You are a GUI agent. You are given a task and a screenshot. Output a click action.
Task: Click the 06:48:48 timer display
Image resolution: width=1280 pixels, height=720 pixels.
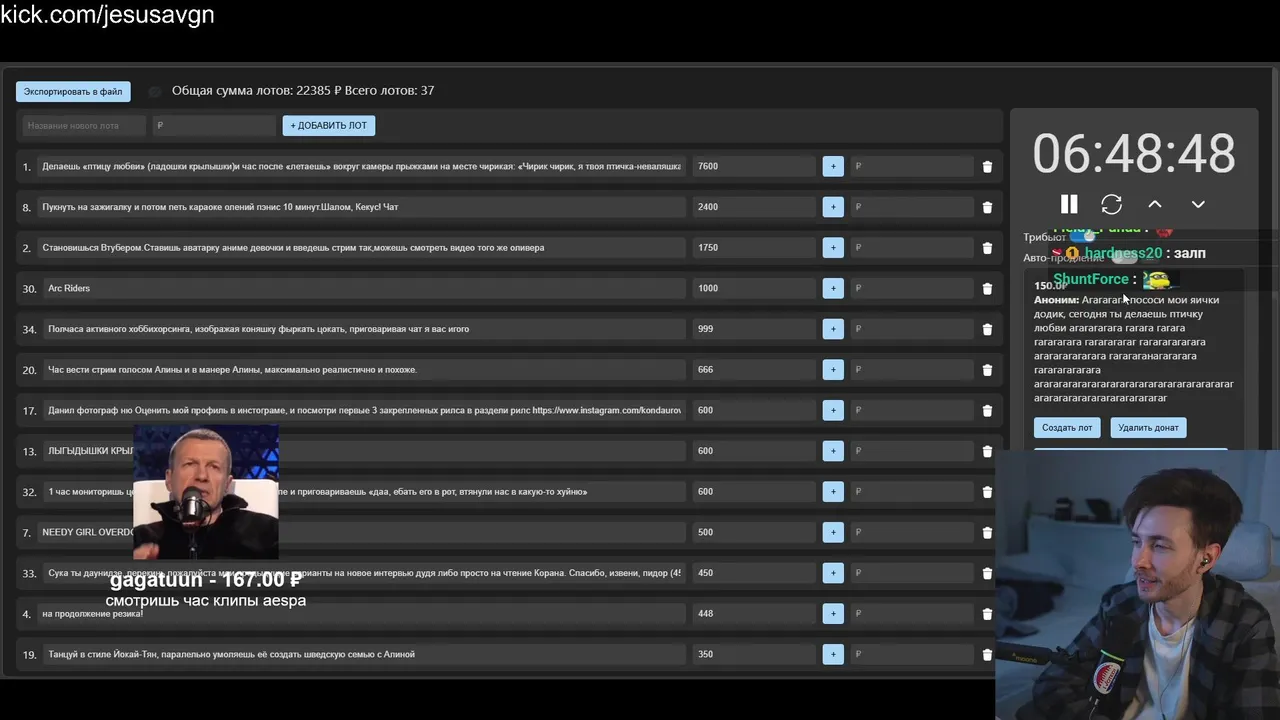click(x=1134, y=154)
